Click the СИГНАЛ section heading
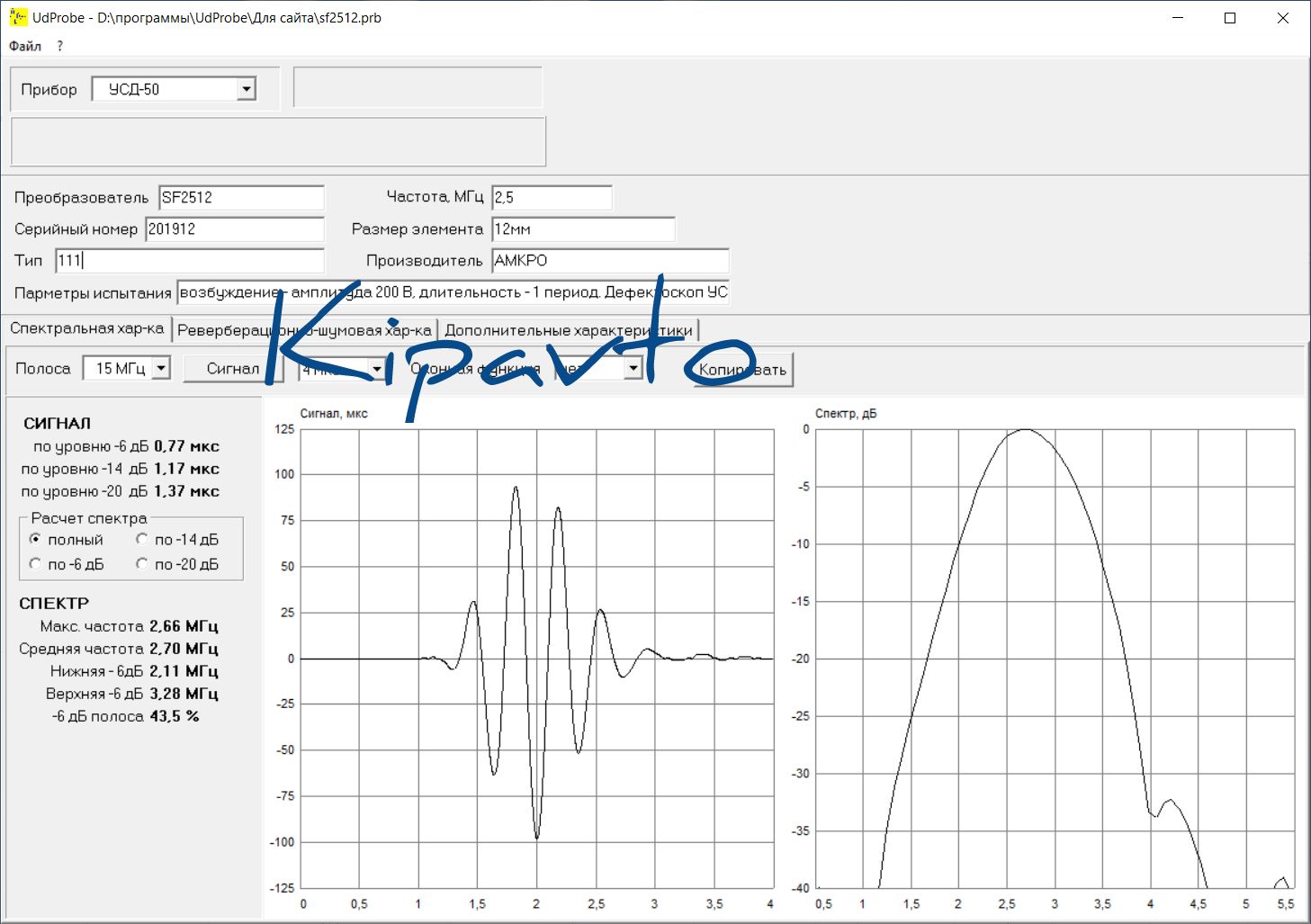The width and height of the screenshot is (1311, 924). pyautogui.click(x=57, y=423)
